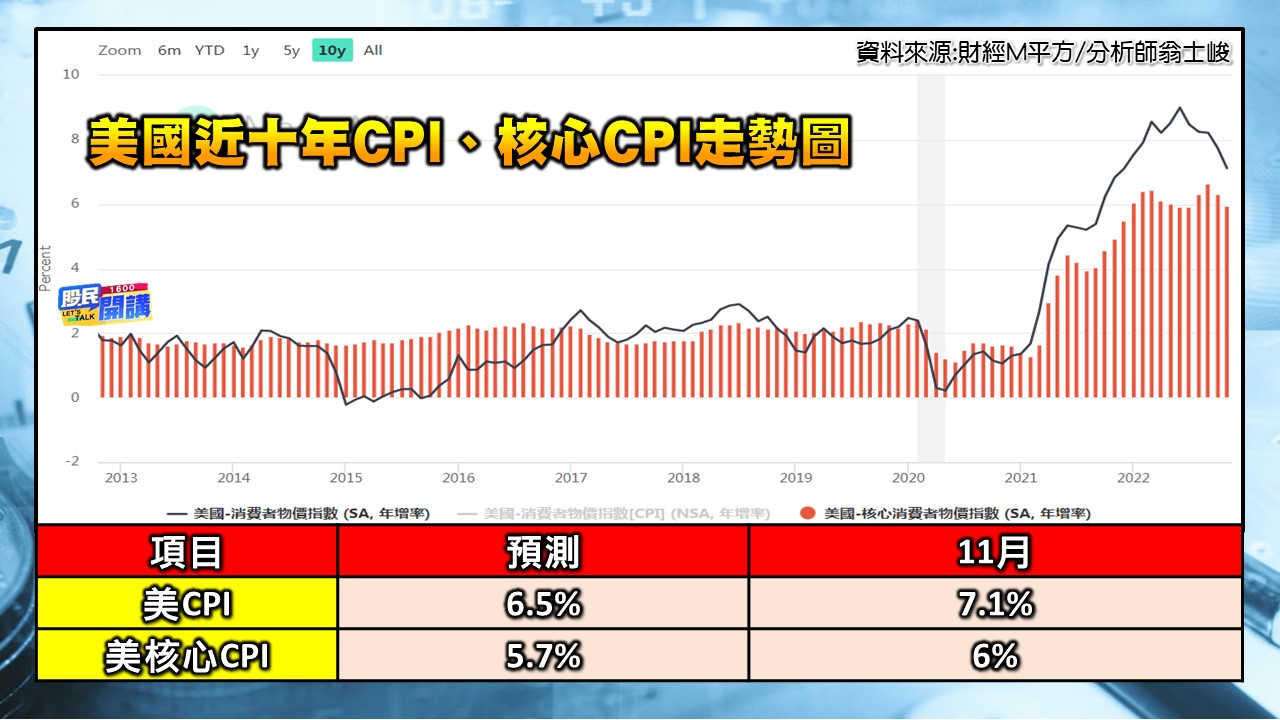Select the 6m zoom range
The width and height of the screenshot is (1280, 720).
pyautogui.click(x=169, y=50)
